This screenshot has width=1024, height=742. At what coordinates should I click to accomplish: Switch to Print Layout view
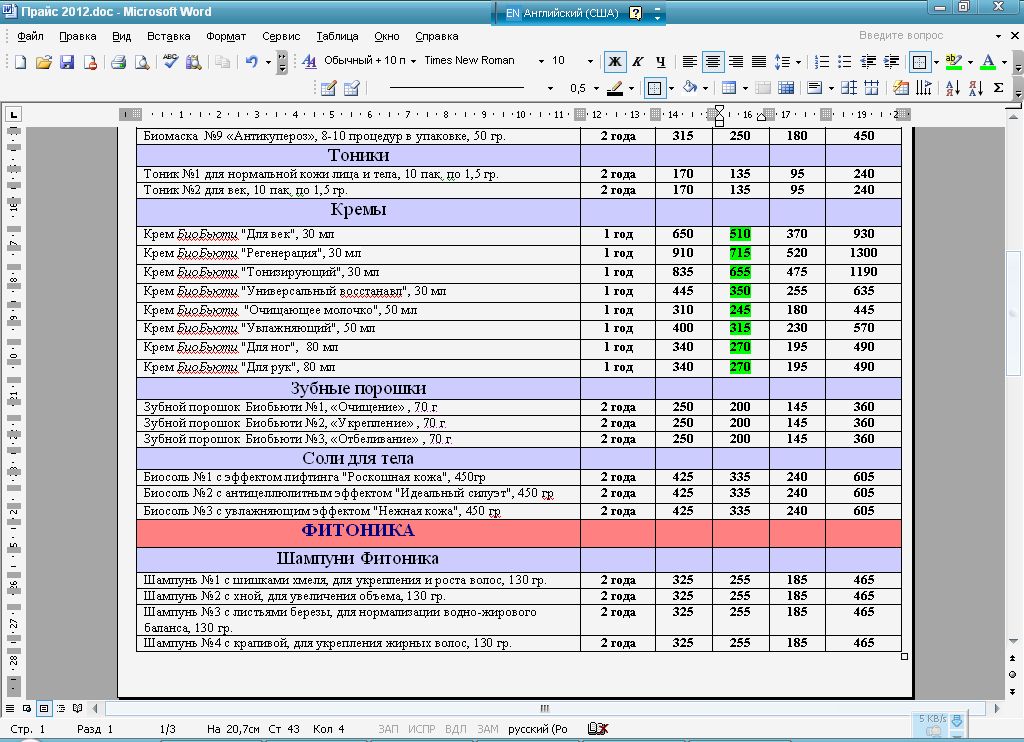44,708
